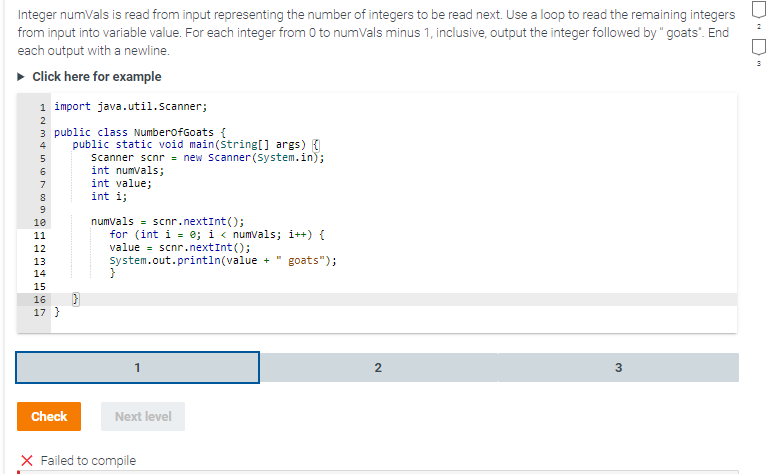Click the 'int value;' declaration line
This screenshot has height=474, width=774.
coord(121,184)
